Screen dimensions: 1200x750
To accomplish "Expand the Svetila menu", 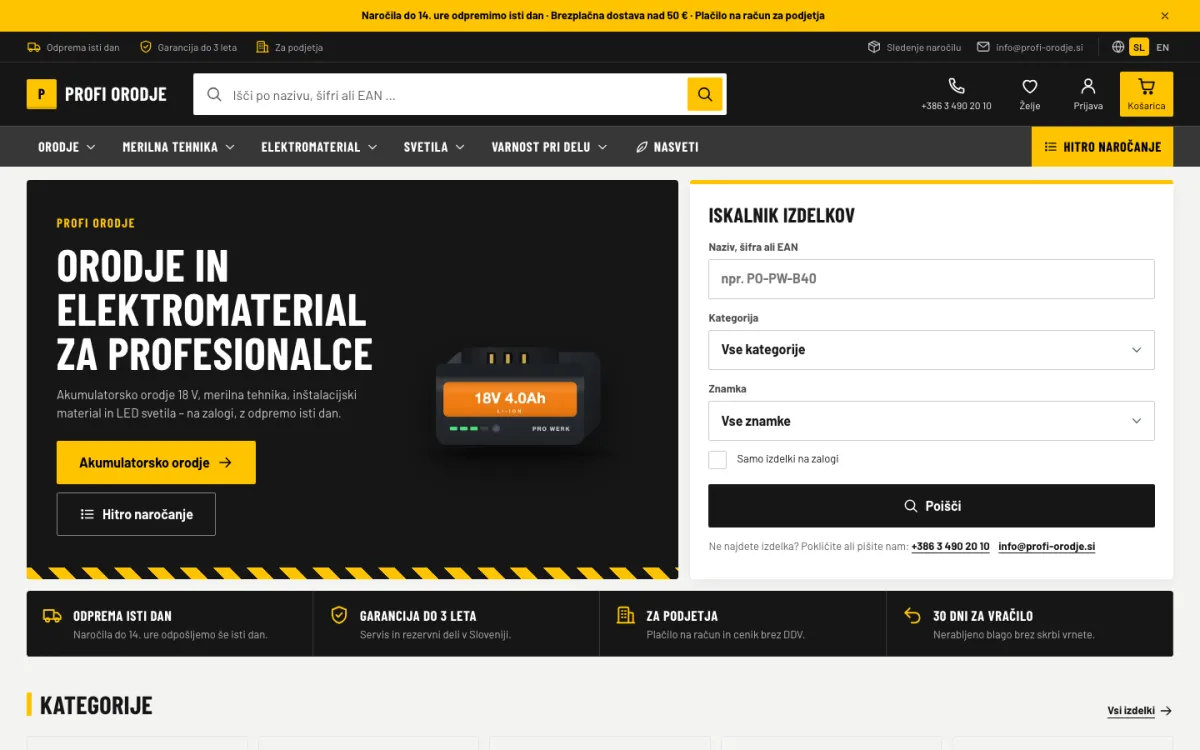I will (435, 147).
